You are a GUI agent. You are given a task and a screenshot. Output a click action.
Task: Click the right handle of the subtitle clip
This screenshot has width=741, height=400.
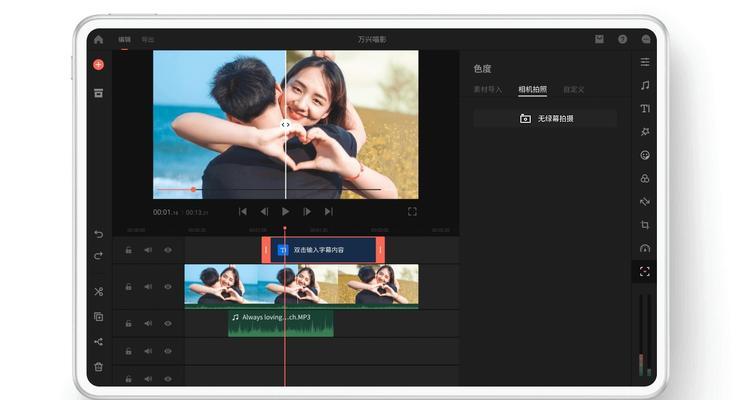380,250
